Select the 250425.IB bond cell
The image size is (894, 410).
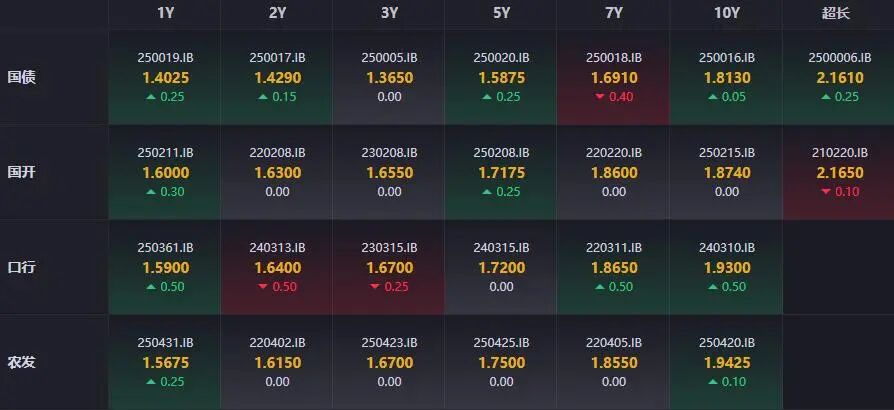coord(501,362)
